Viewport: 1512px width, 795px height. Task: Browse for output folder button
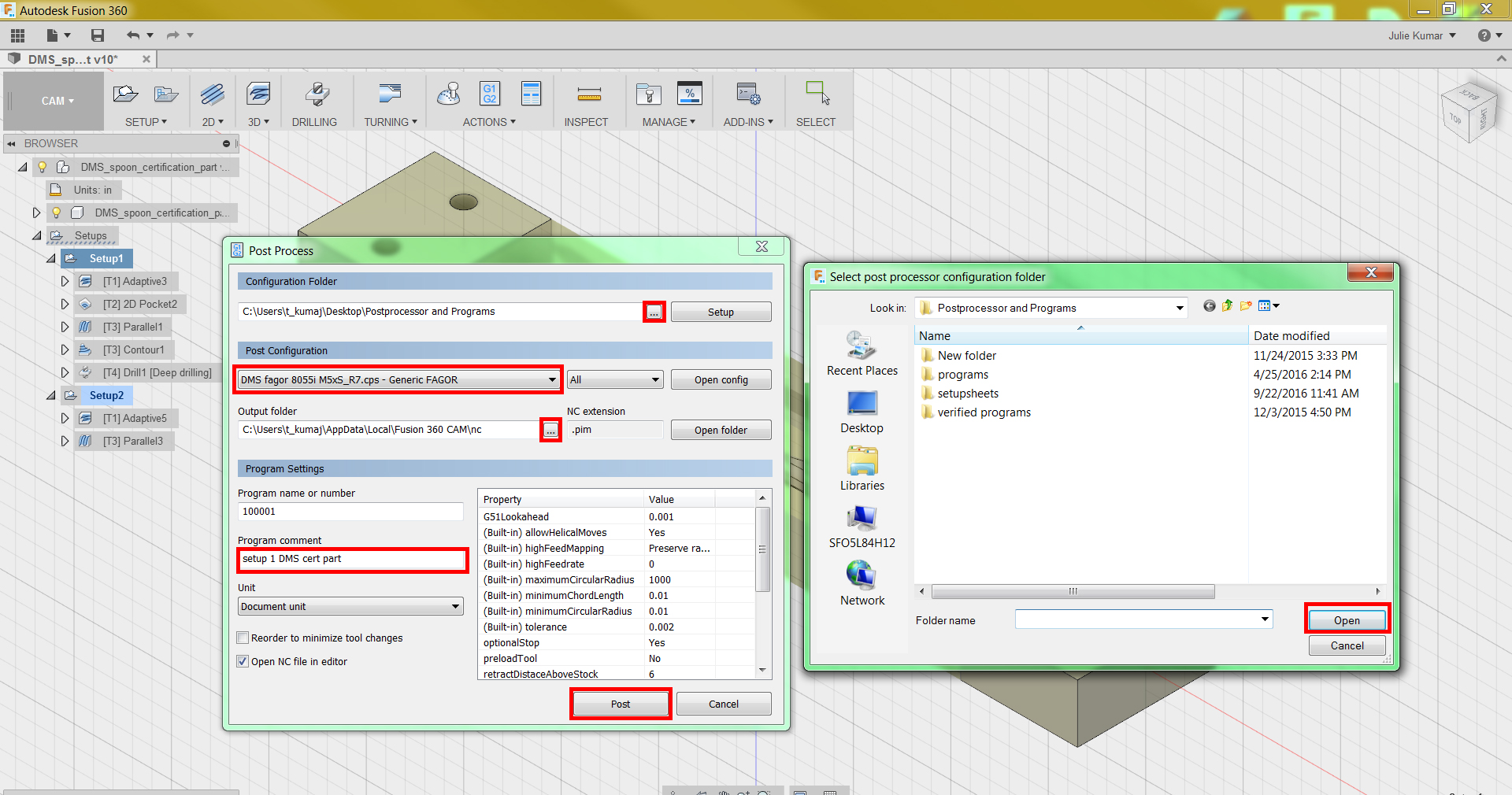point(550,430)
